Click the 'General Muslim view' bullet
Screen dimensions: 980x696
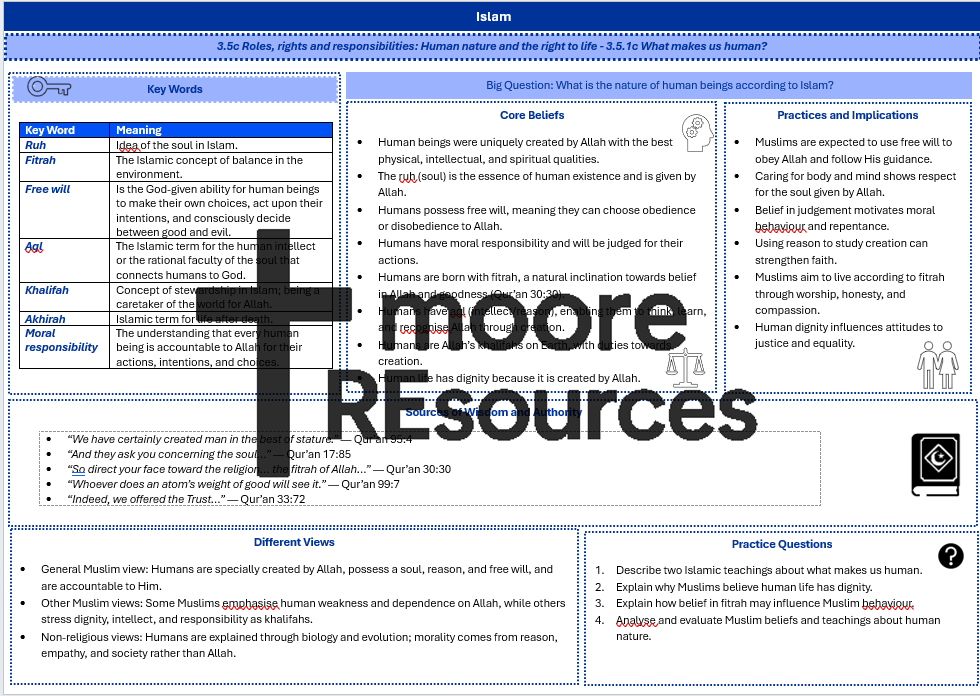(x=297, y=578)
